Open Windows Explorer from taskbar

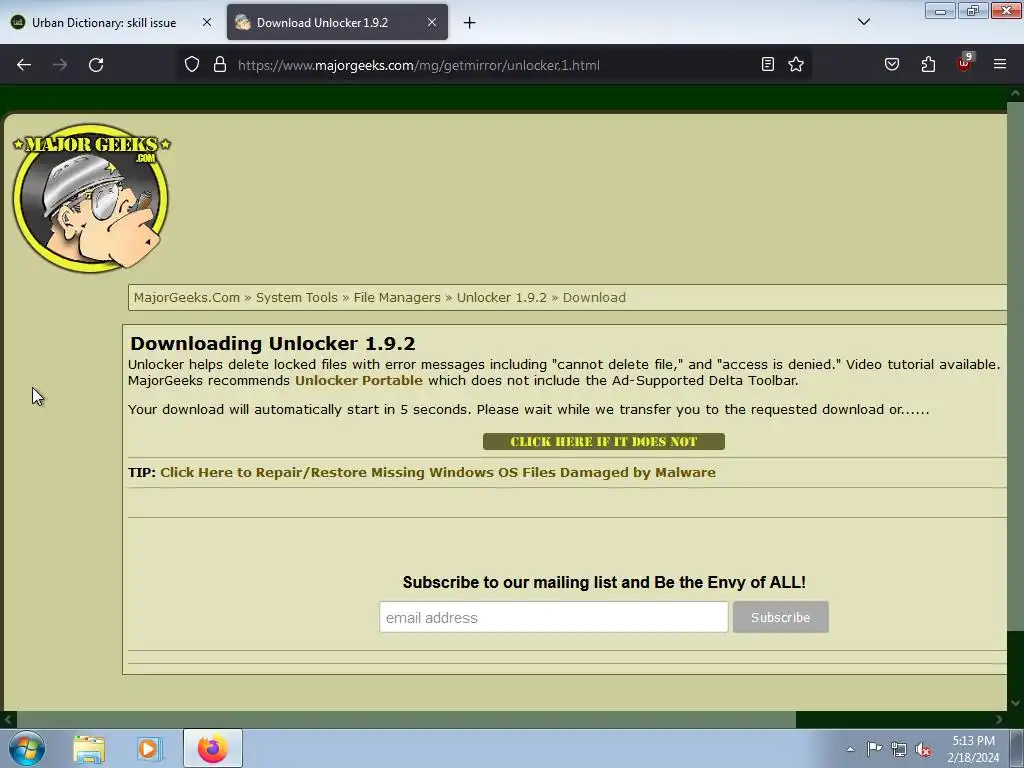click(89, 749)
